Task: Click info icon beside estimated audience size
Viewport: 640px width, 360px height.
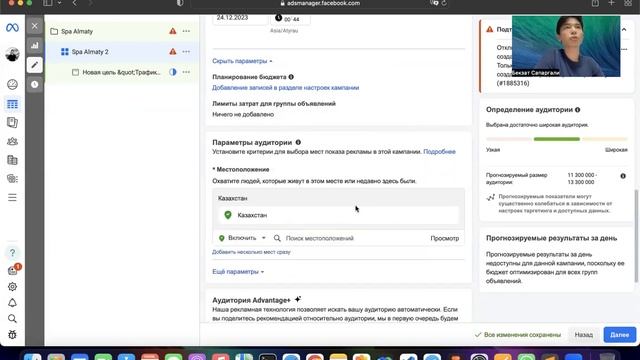Action: (623, 176)
